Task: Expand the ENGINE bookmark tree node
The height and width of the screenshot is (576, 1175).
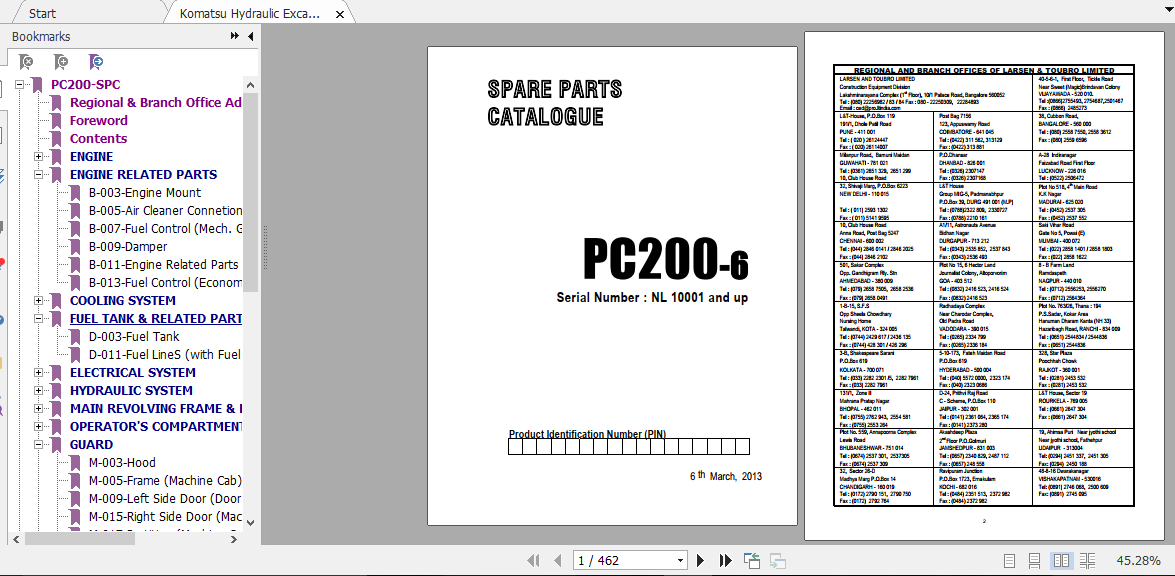Action: coord(38,157)
